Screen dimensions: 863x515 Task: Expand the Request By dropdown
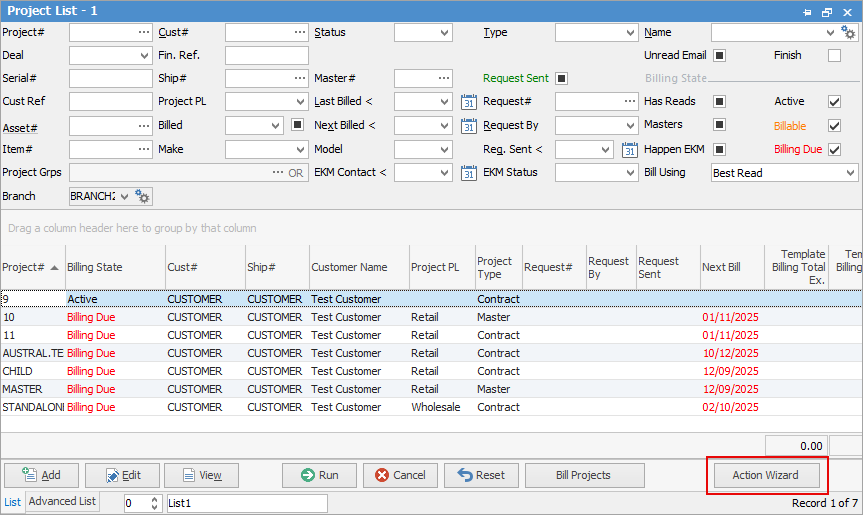pos(631,126)
